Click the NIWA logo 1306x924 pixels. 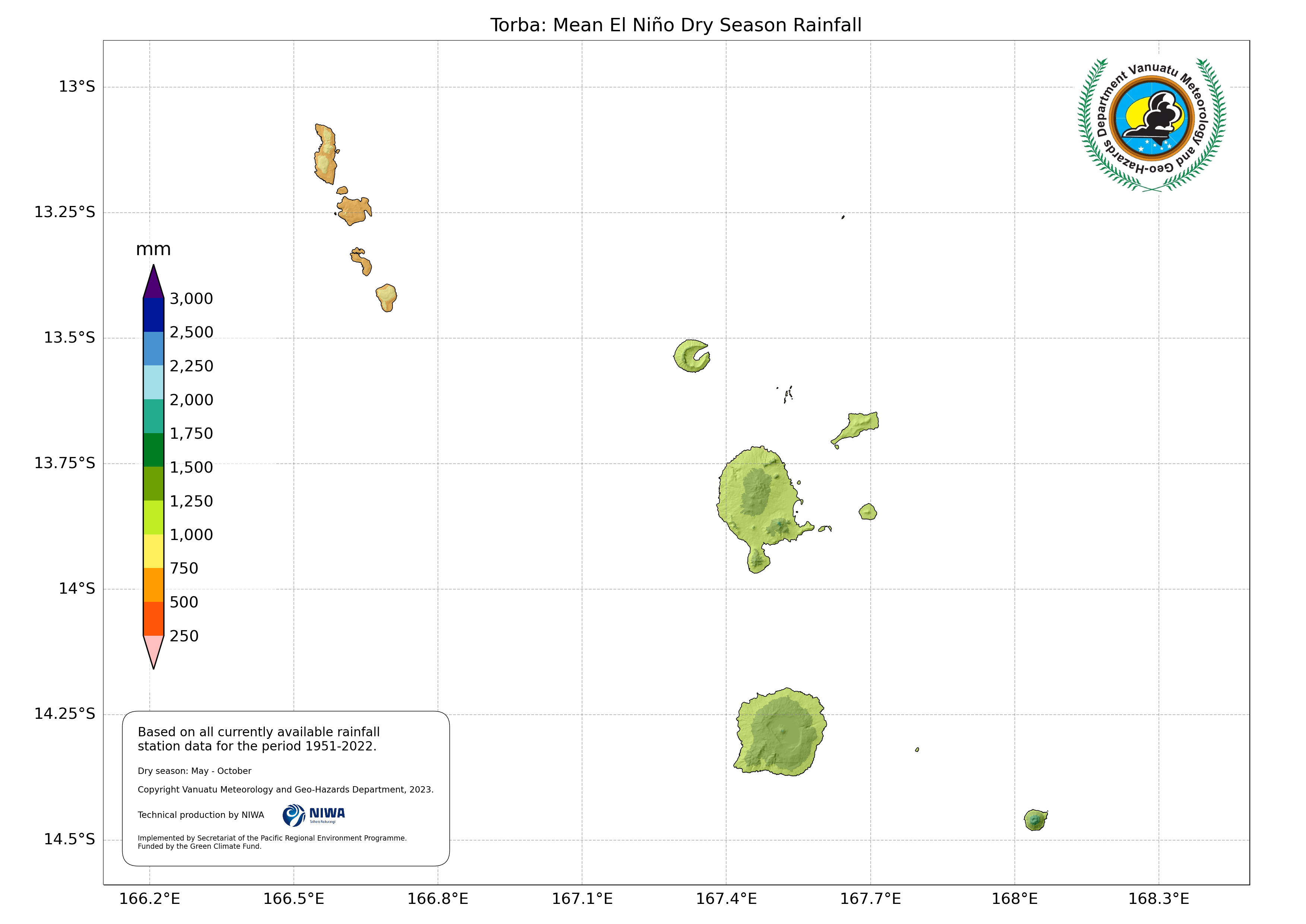(314, 815)
